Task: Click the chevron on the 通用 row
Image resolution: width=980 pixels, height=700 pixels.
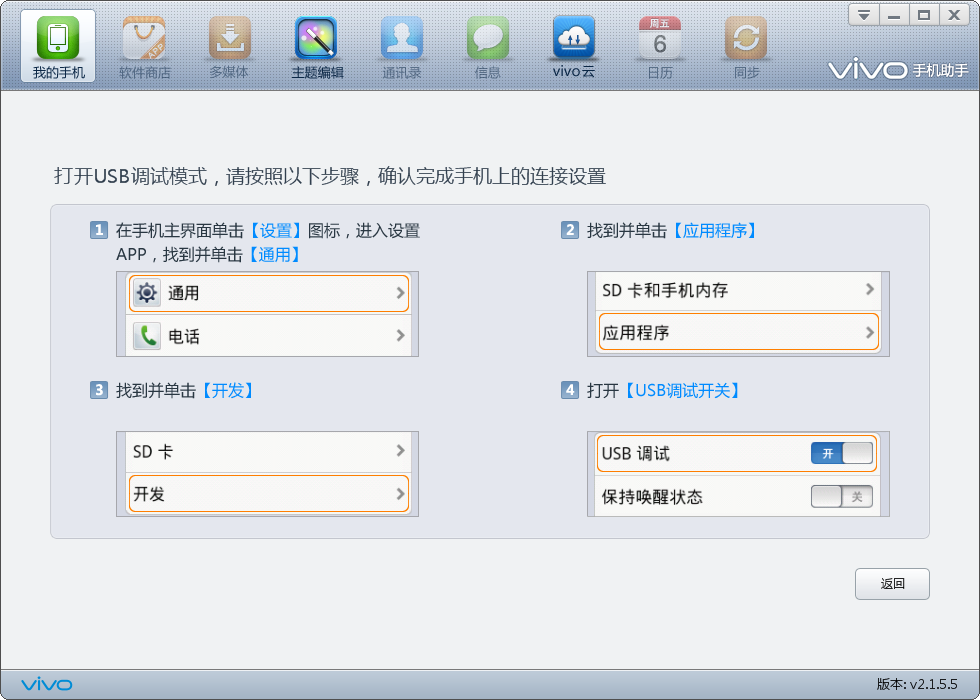Action: coord(401,292)
